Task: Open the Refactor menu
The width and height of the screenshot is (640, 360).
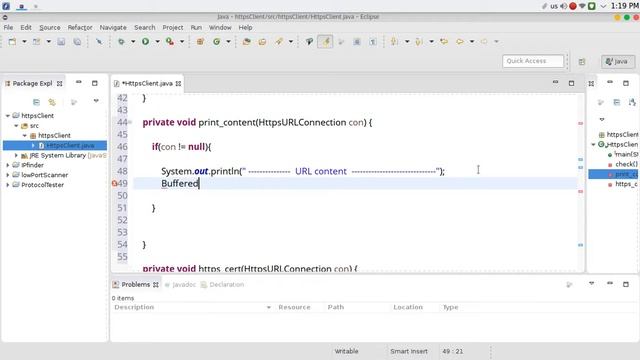Action: pyautogui.click(x=80, y=27)
